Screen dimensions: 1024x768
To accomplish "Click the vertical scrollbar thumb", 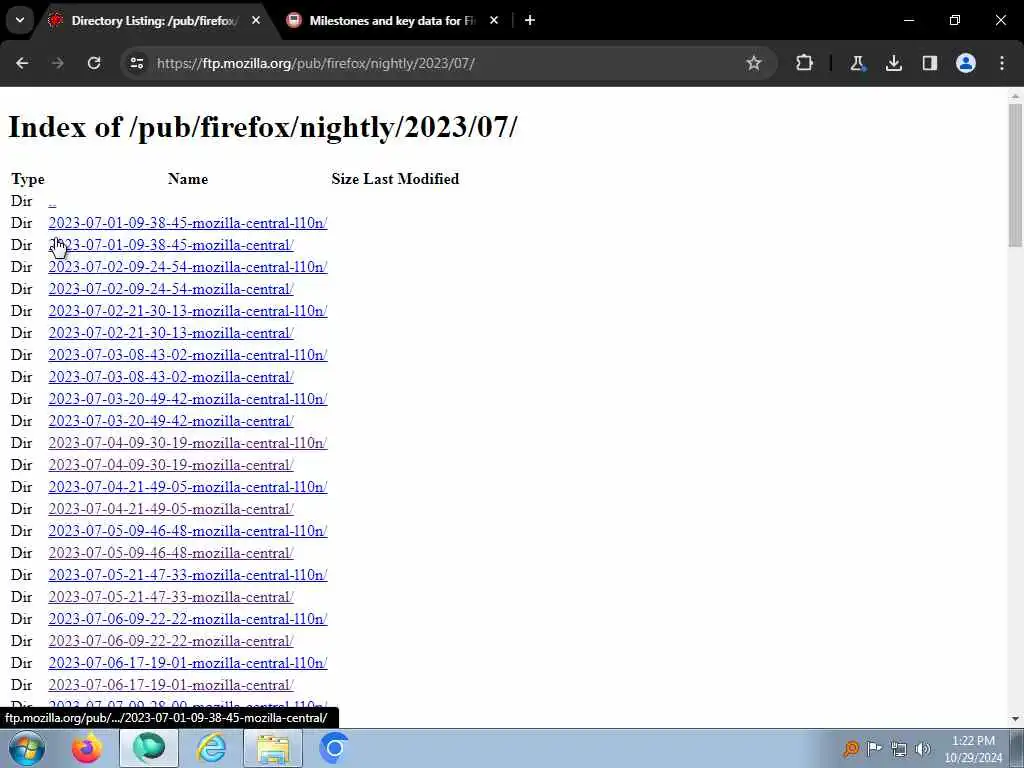I will click(1015, 175).
